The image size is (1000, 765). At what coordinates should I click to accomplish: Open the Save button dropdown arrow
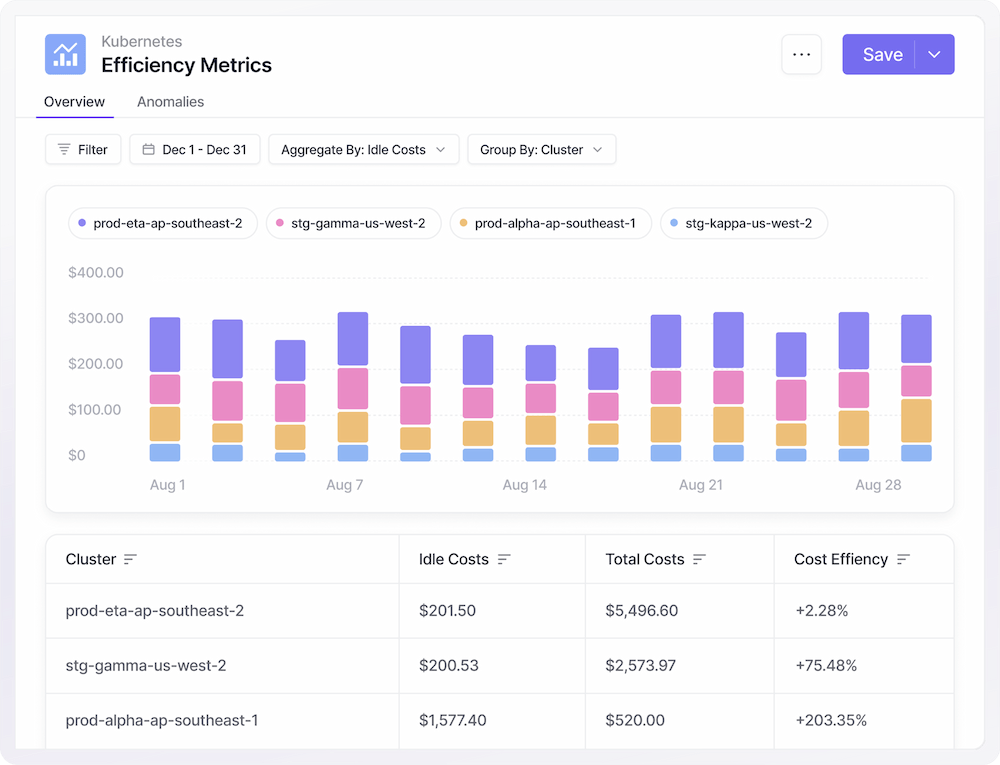[935, 55]
